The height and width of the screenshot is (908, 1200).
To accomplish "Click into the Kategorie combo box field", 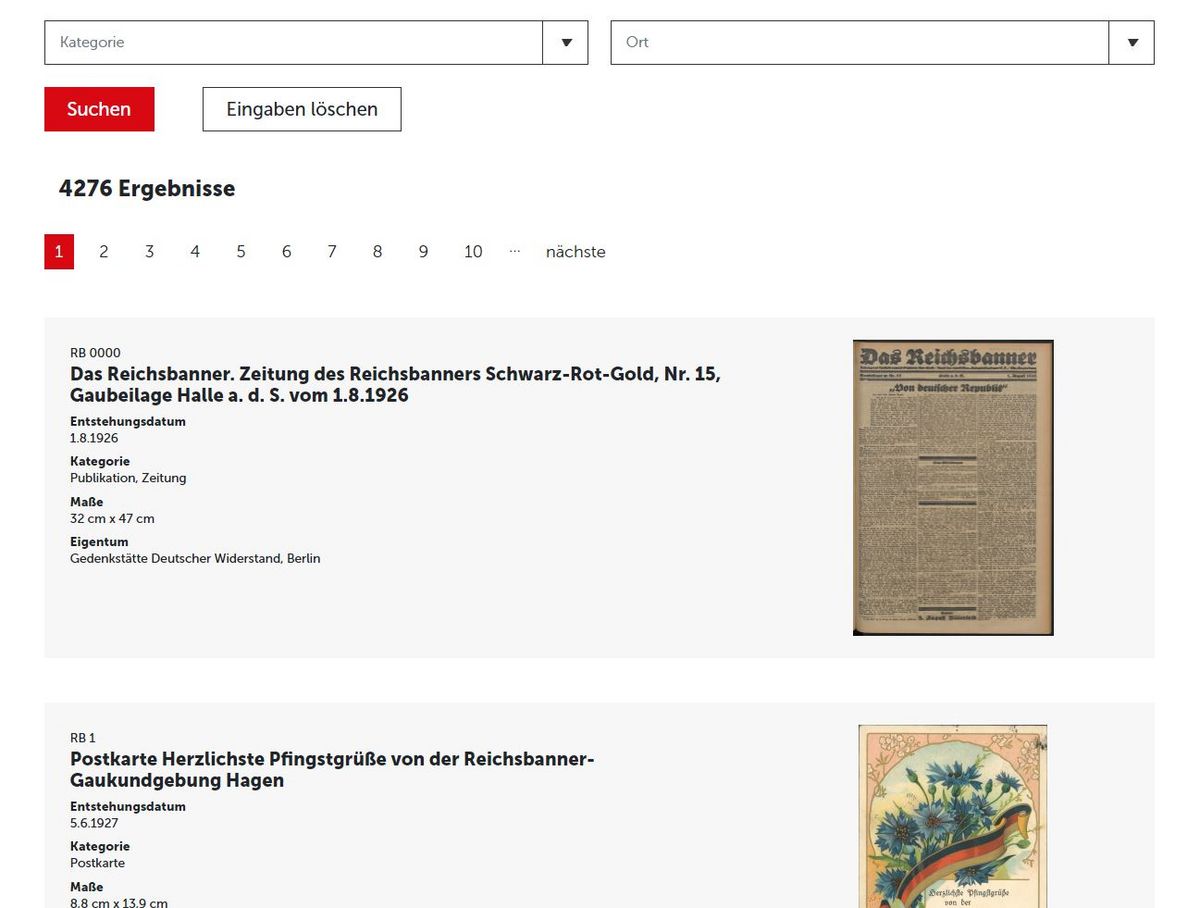I will coord(293,43).
